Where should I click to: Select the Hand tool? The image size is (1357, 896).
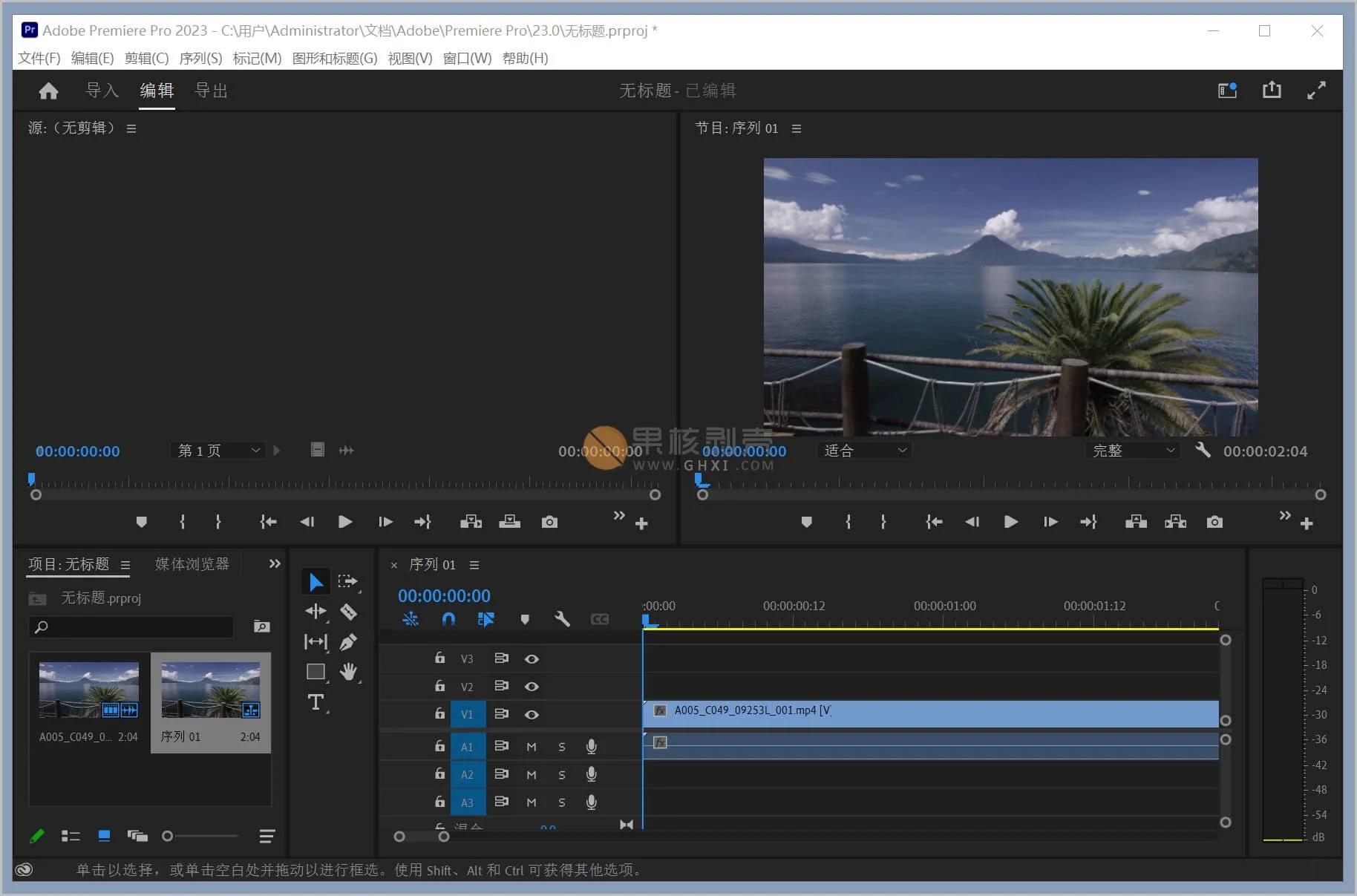(348, 672)
